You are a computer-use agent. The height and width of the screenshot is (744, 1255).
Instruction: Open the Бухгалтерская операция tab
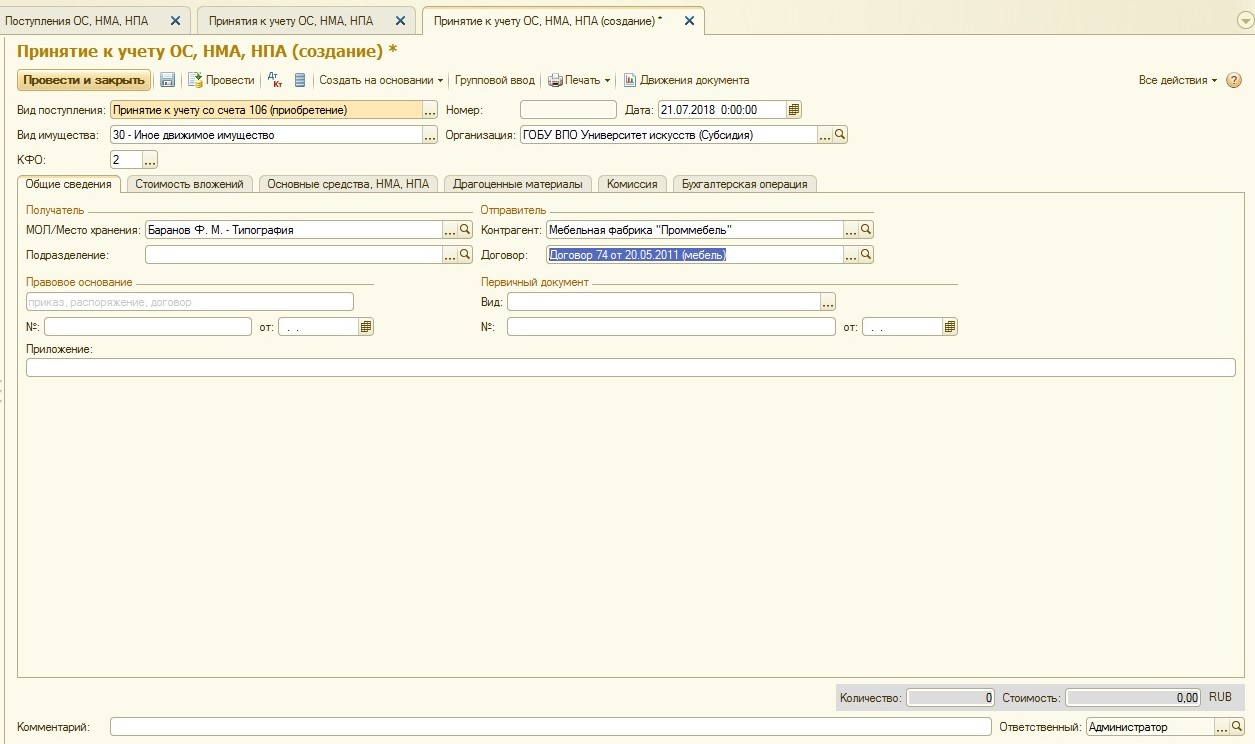click(744, 184)
